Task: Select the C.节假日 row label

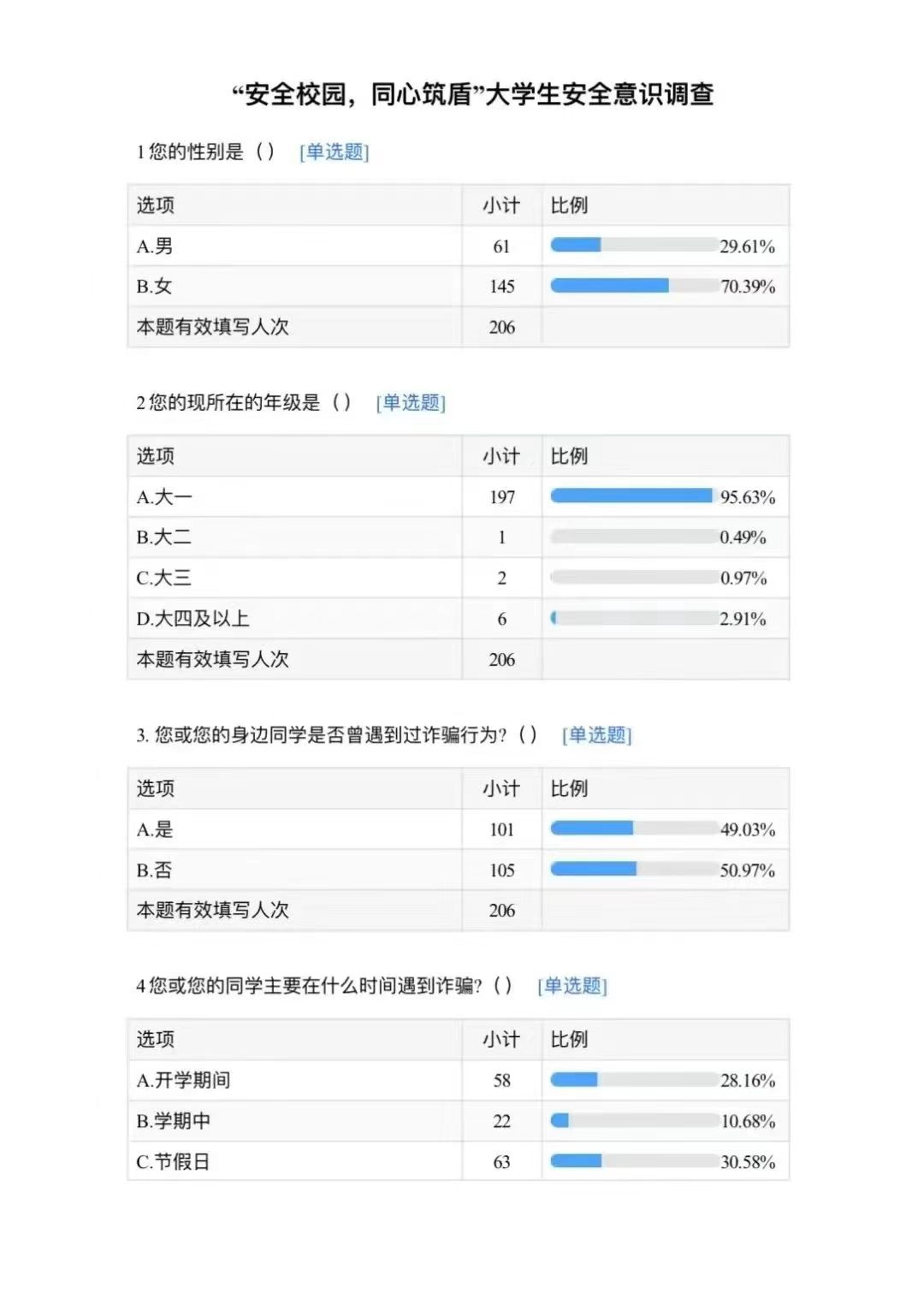Action: click(x=173, y=1162)
